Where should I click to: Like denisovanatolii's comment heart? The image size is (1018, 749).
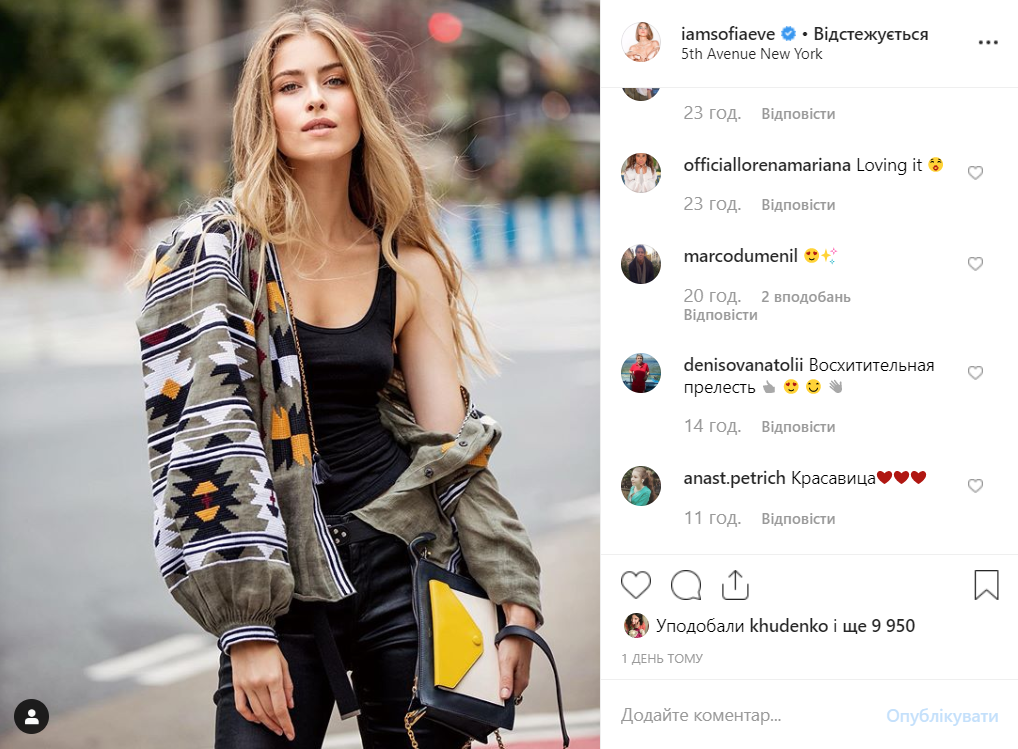pyautogui.click(x=975, y=373)
